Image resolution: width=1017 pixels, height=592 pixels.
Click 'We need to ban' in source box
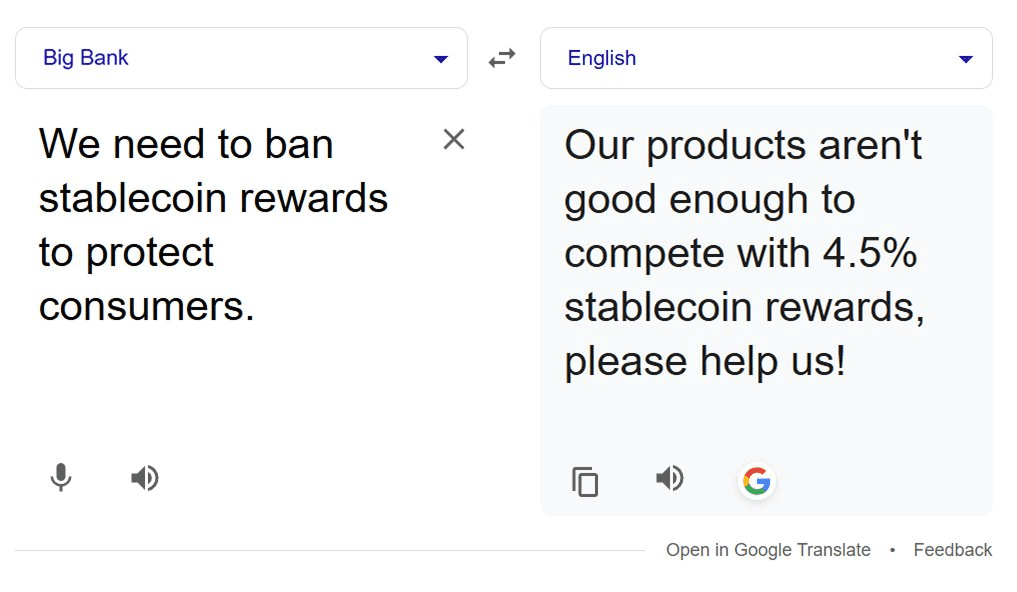186,145
